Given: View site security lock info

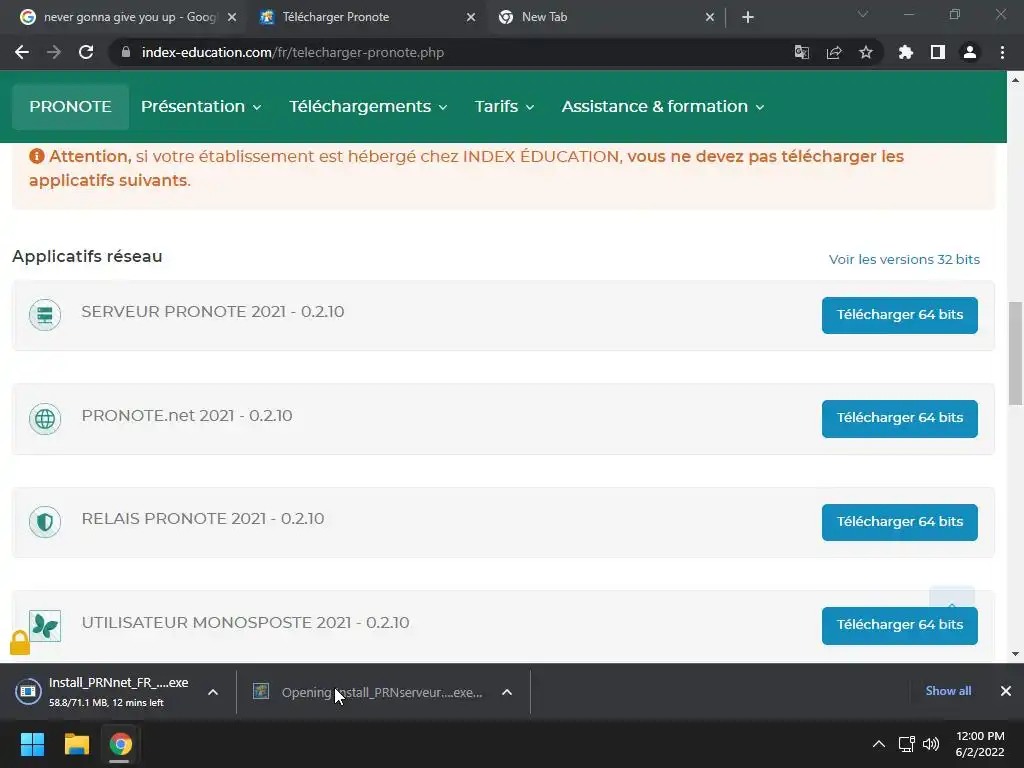Looking at the screenshot, I should point(126,52).
